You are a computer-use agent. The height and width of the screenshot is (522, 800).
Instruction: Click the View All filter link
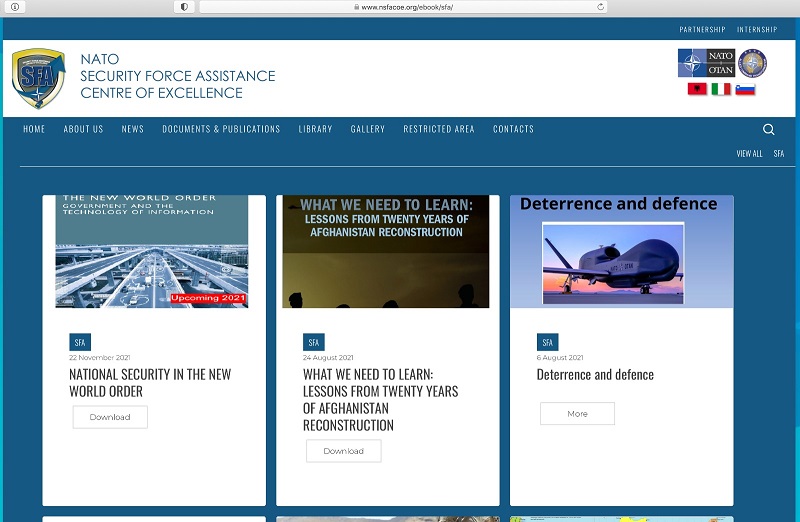pos(749,154)
